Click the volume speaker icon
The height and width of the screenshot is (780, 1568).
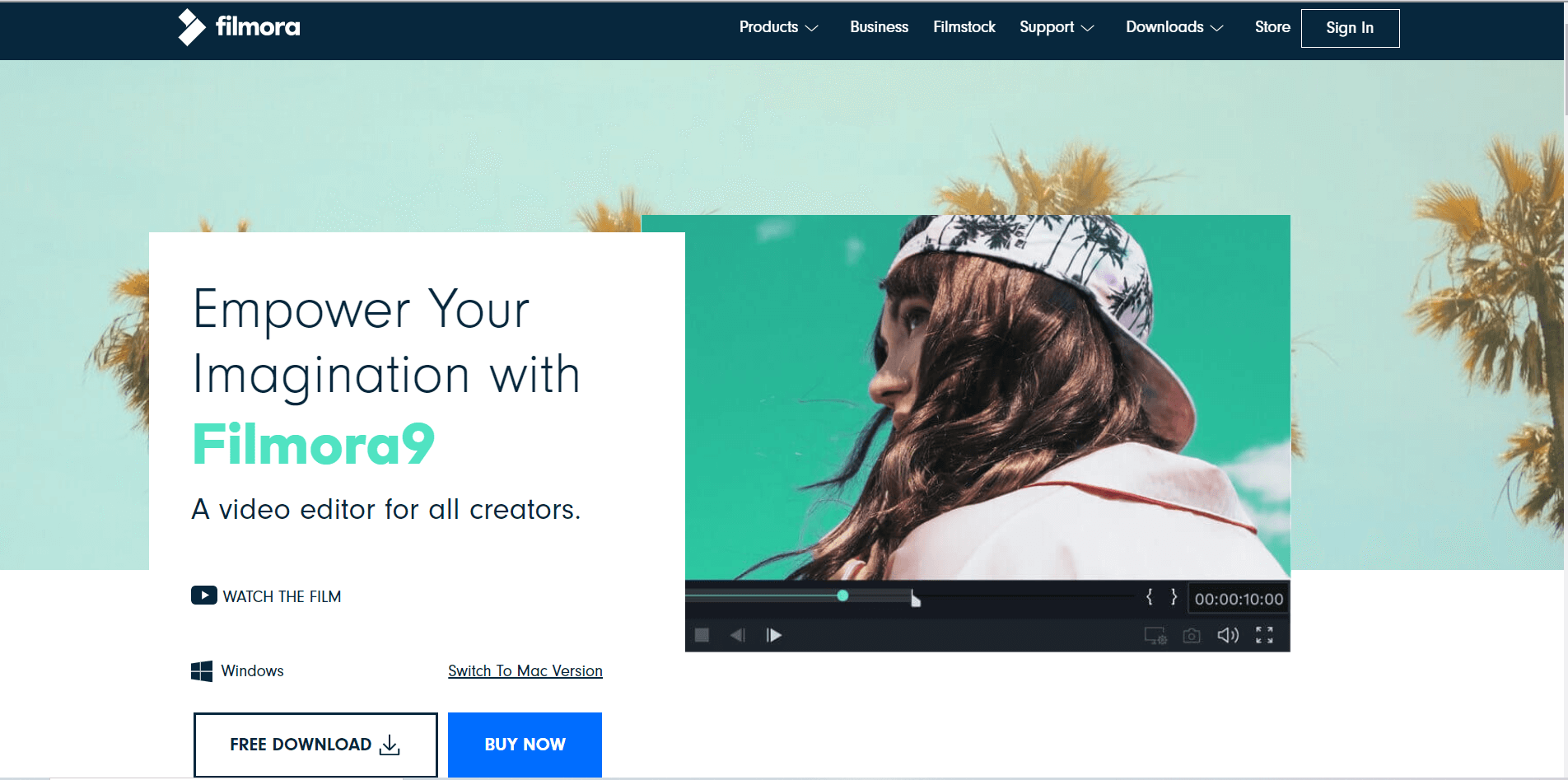(1228, 635)
